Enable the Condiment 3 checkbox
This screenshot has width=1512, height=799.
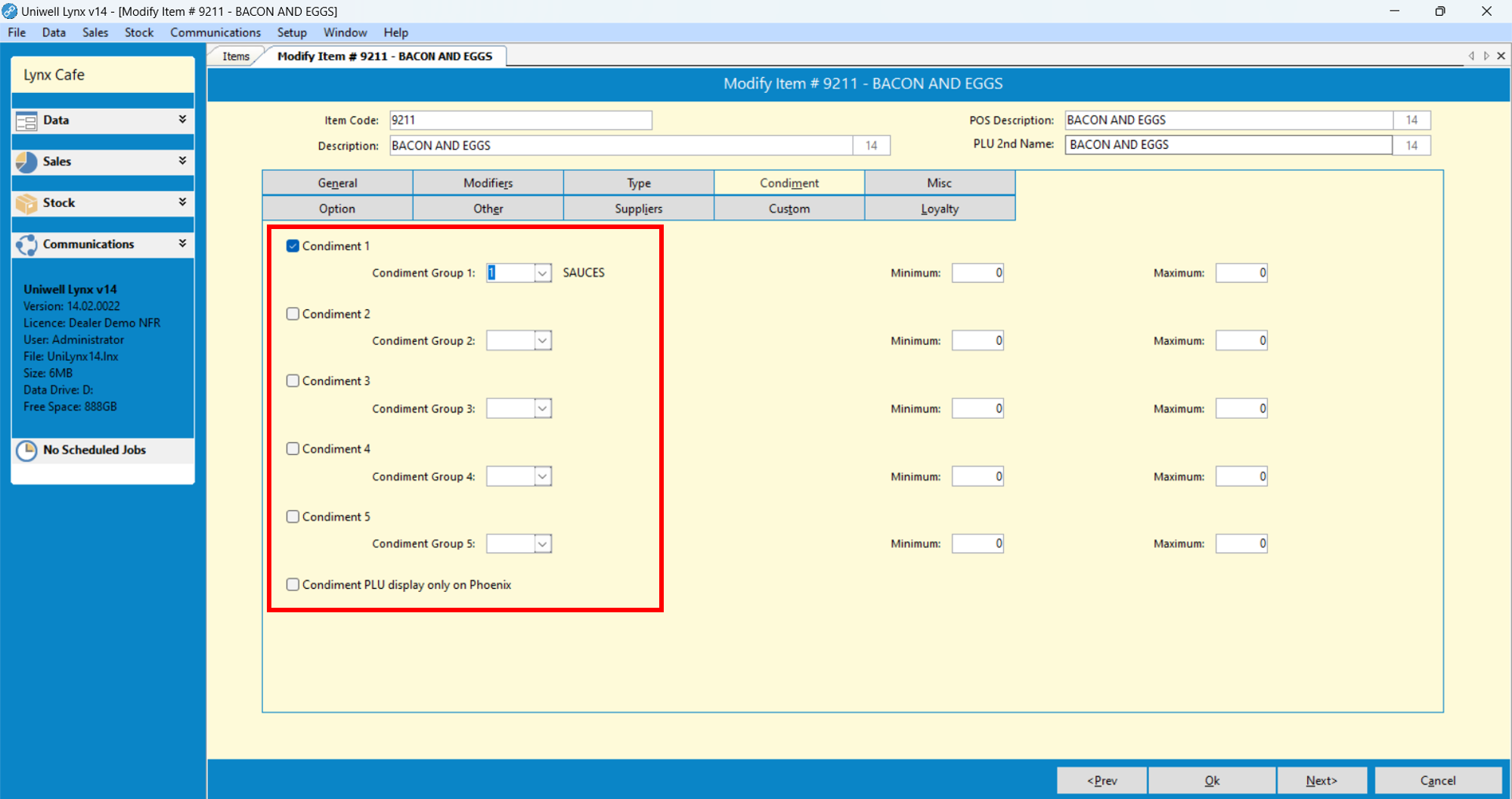[293, 381]
